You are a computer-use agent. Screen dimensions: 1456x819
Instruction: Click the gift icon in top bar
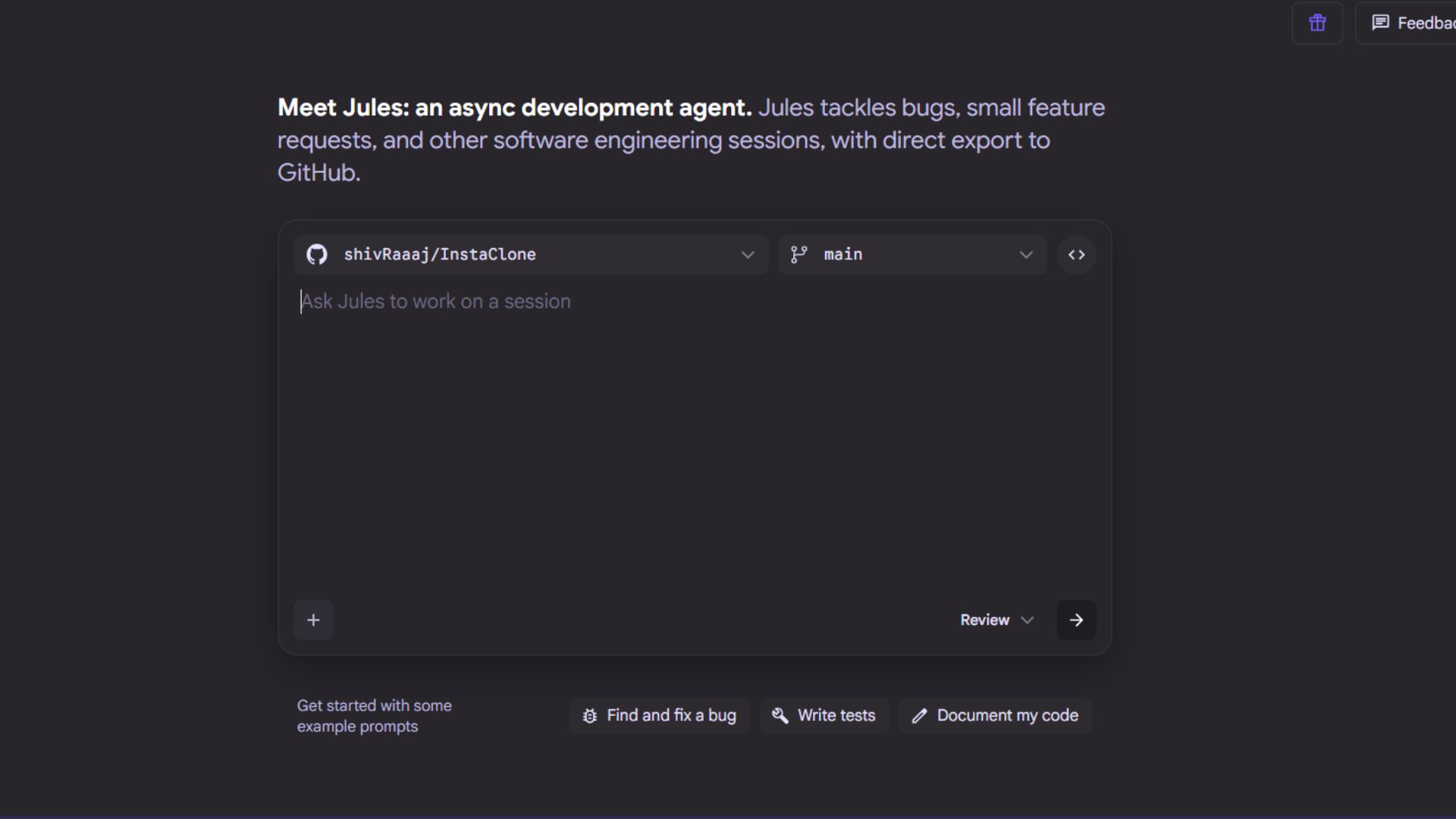[x=1317, y=23]
